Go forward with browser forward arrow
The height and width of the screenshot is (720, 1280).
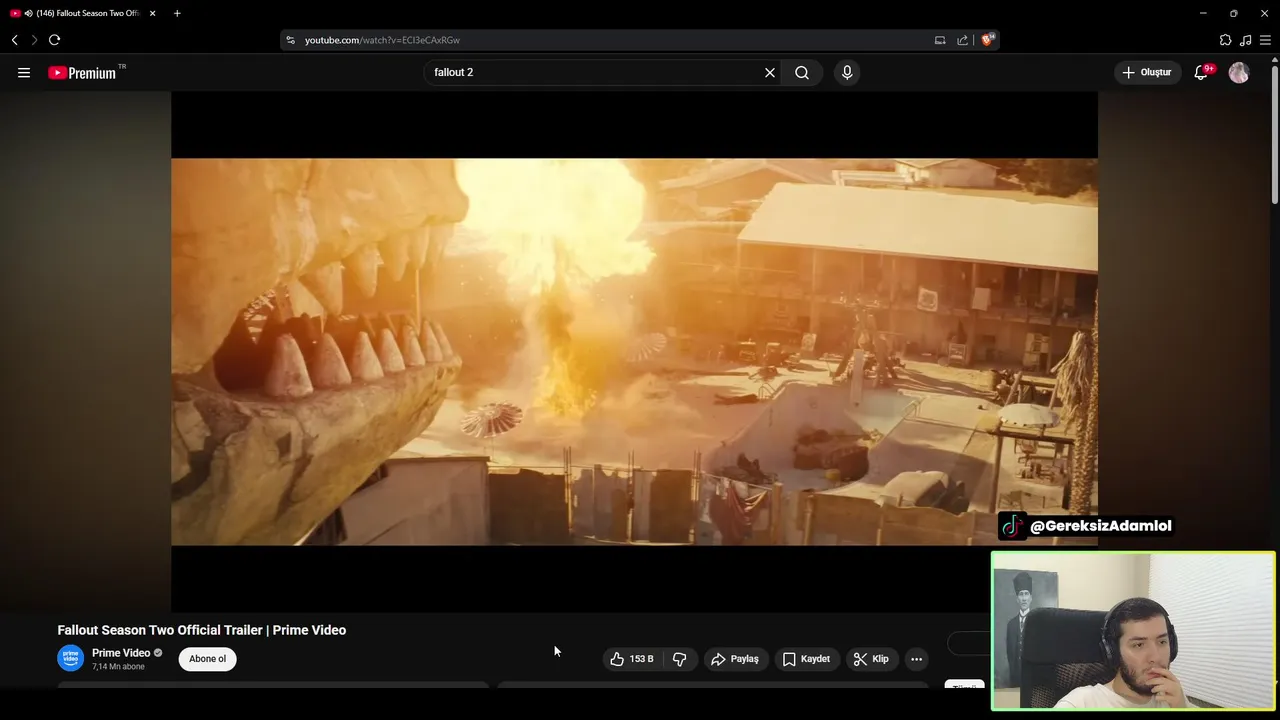tap(34, 40)
